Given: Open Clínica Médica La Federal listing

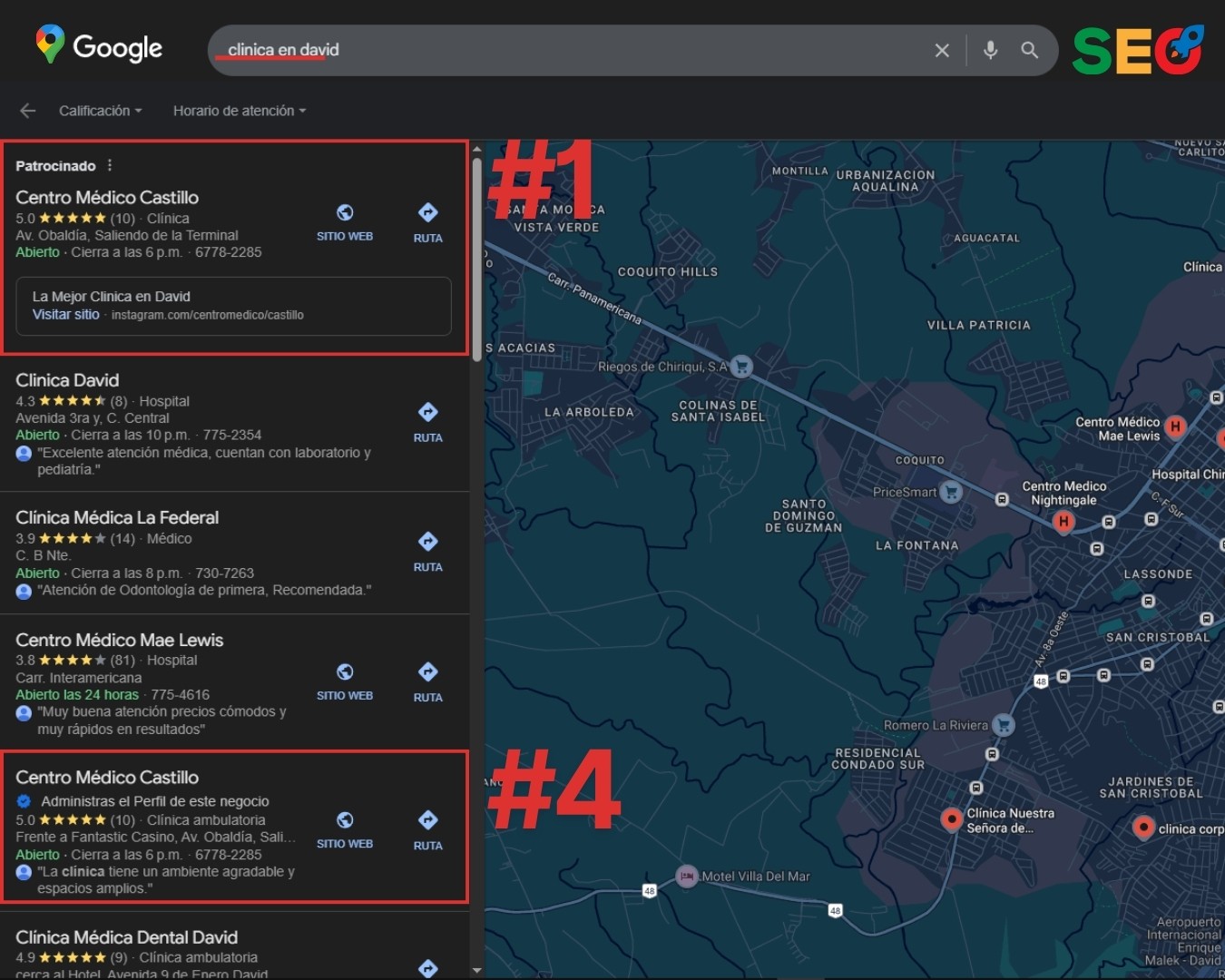Looking at the screenshot, I should (x=117, y=517).
